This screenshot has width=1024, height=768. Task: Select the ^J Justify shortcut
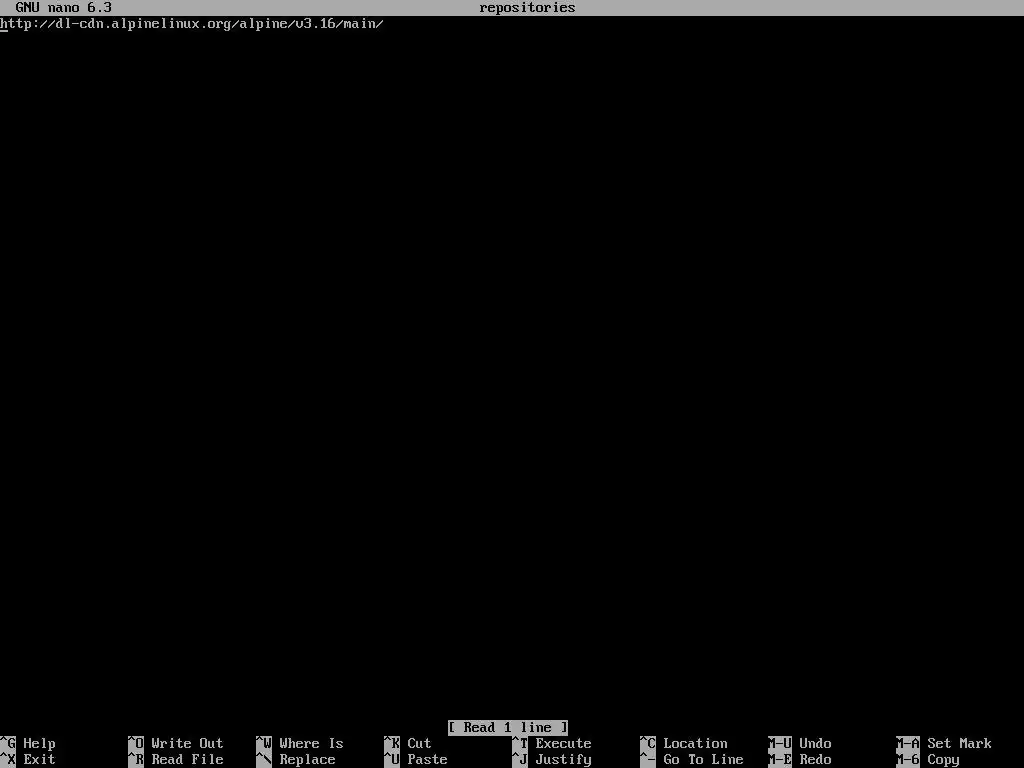pos(552,760)
